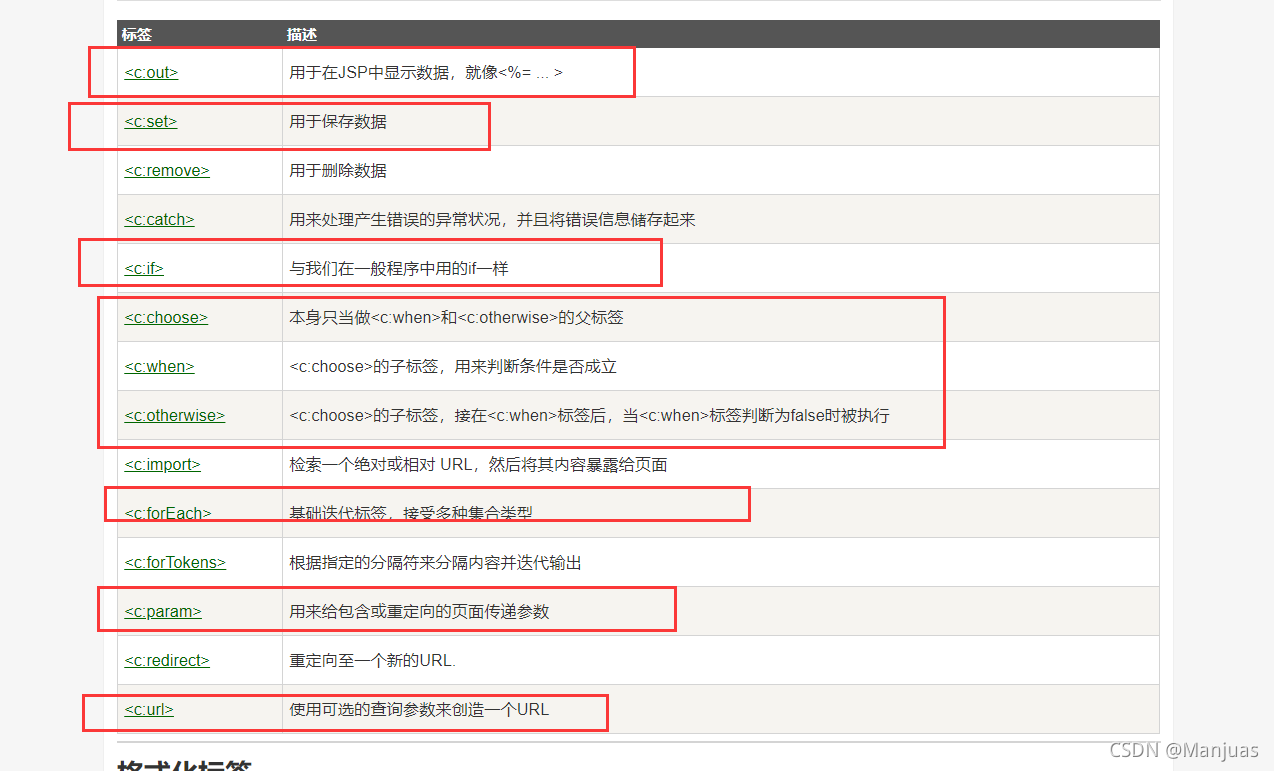
Task: Click description about <c:when>标签判断为false时被执行
Action: 589,416
